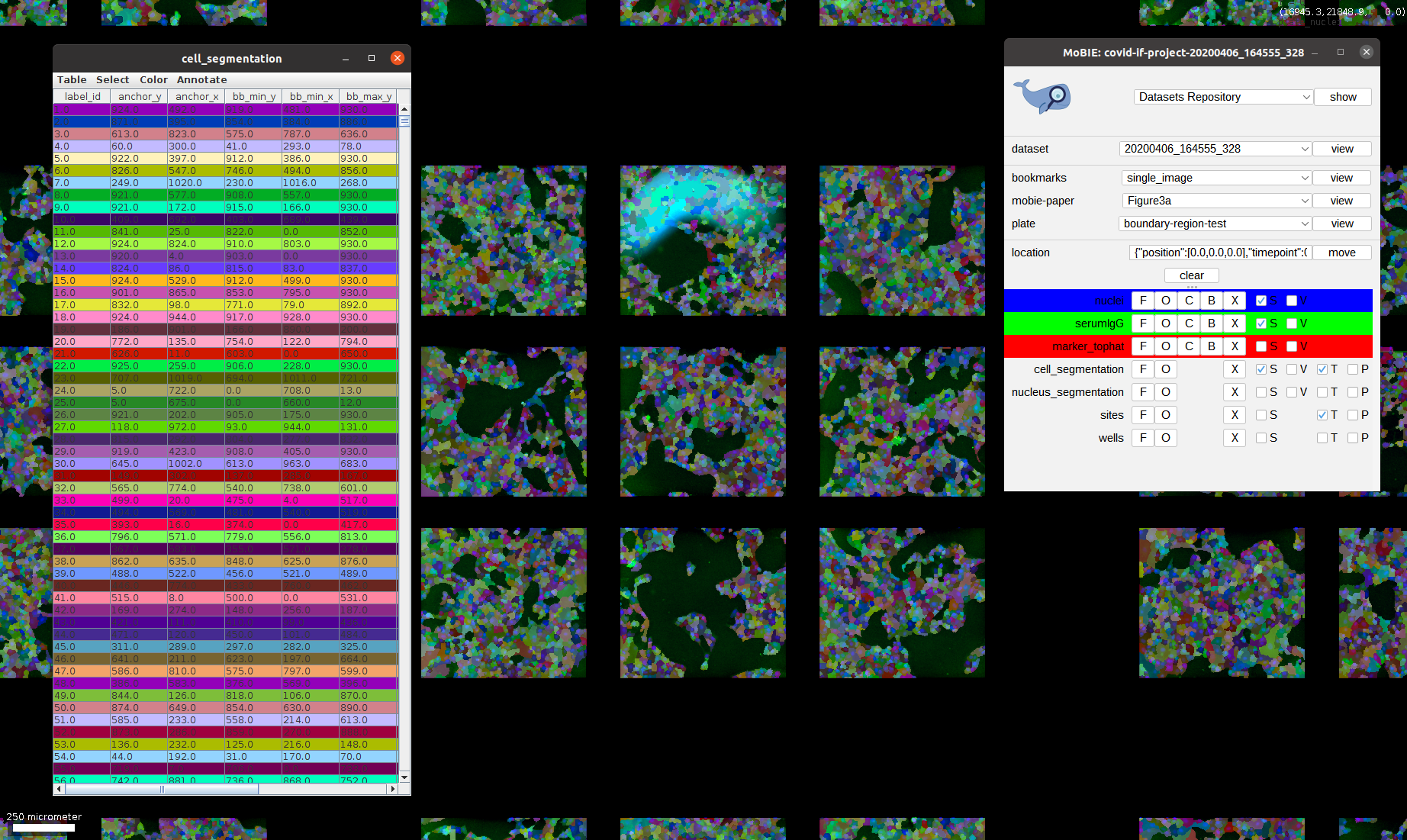Enable the P checkbox for cell_segmentation
The image size is (1407, 840).
click(1353, 369)
